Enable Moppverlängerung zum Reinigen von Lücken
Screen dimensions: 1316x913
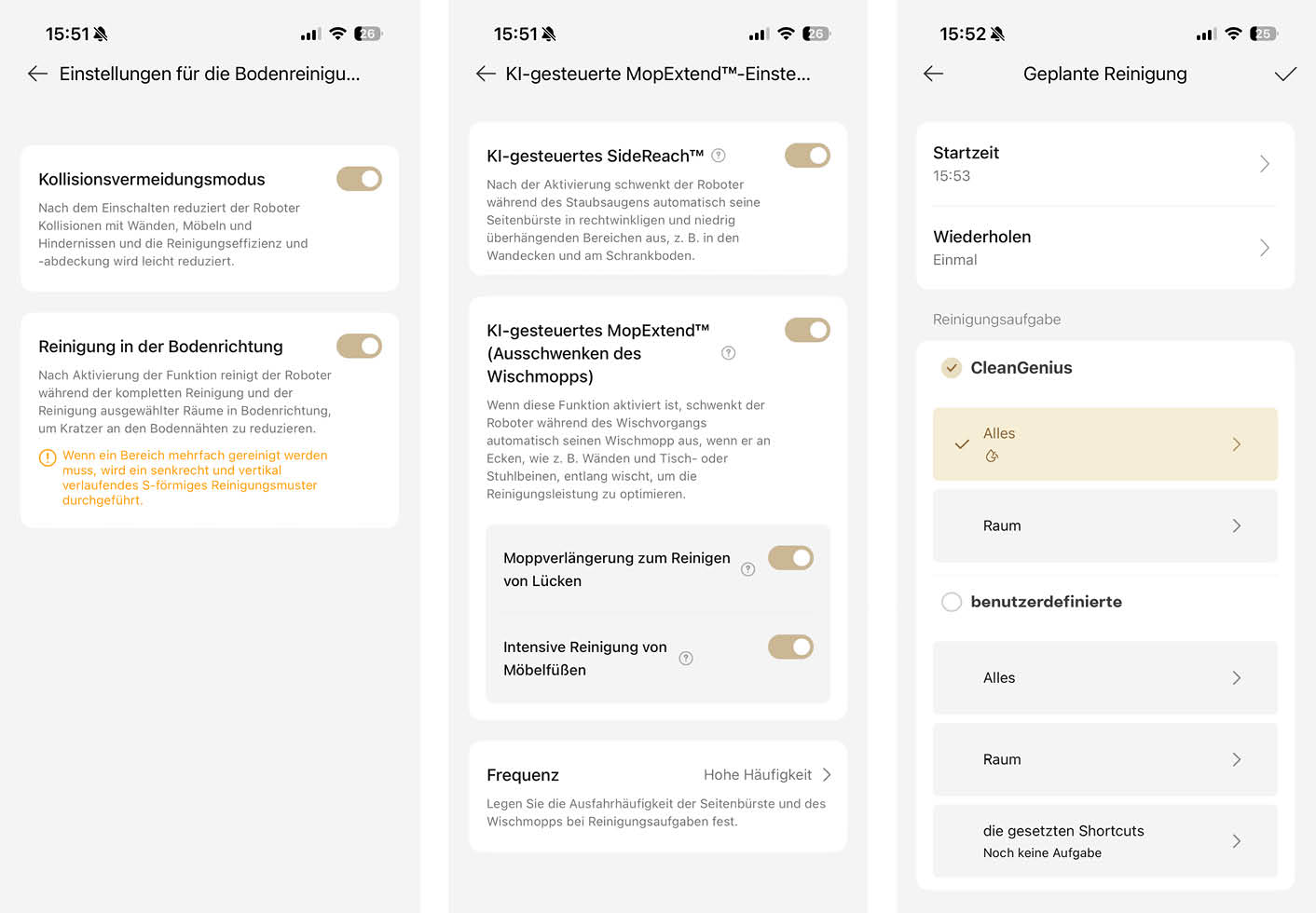tap(790, 558)
